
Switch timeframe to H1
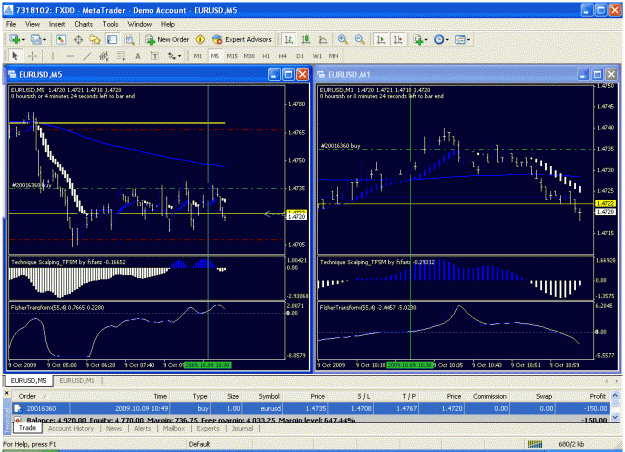click(x=266, y=56)
